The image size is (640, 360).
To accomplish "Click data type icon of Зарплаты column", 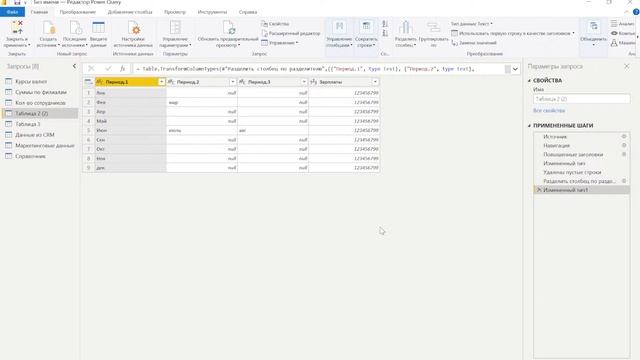I will 313,82.
